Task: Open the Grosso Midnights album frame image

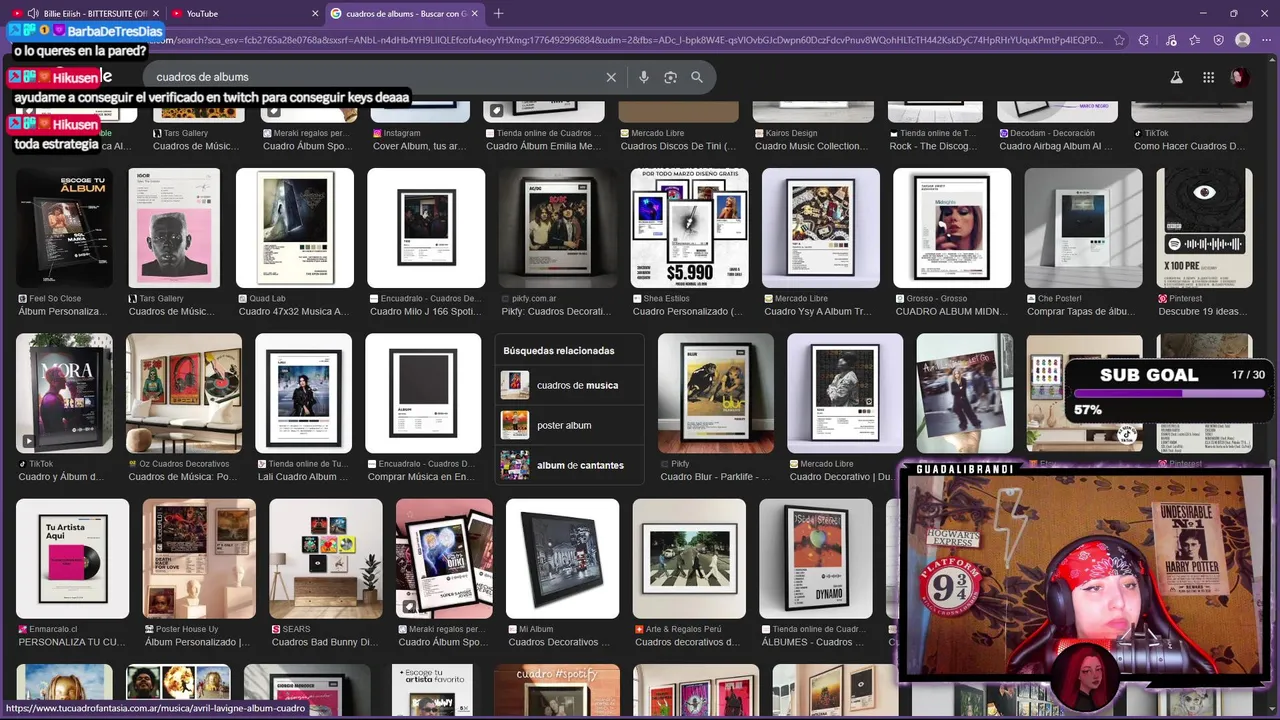Action: coord(952,228)
